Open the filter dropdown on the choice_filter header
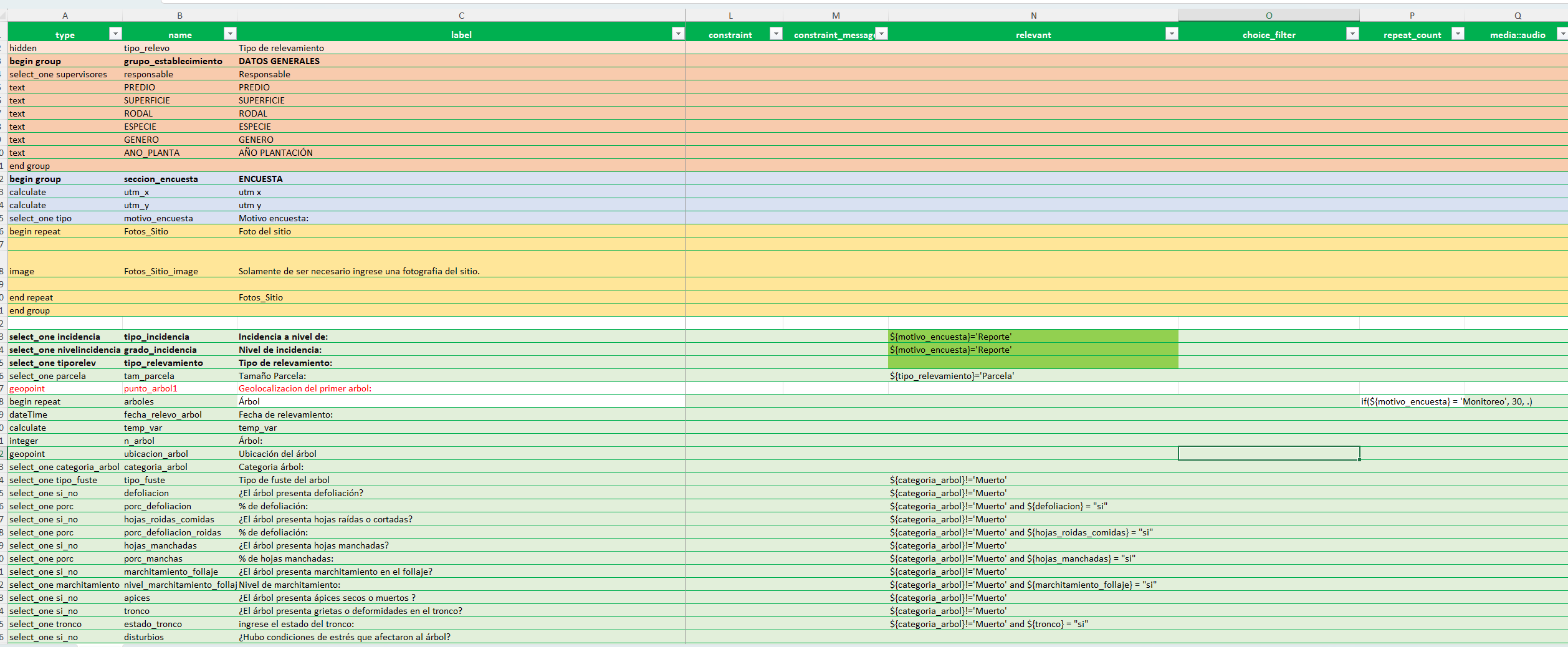The width and height of the screenshot is (1568, 647). point(1352,34)
